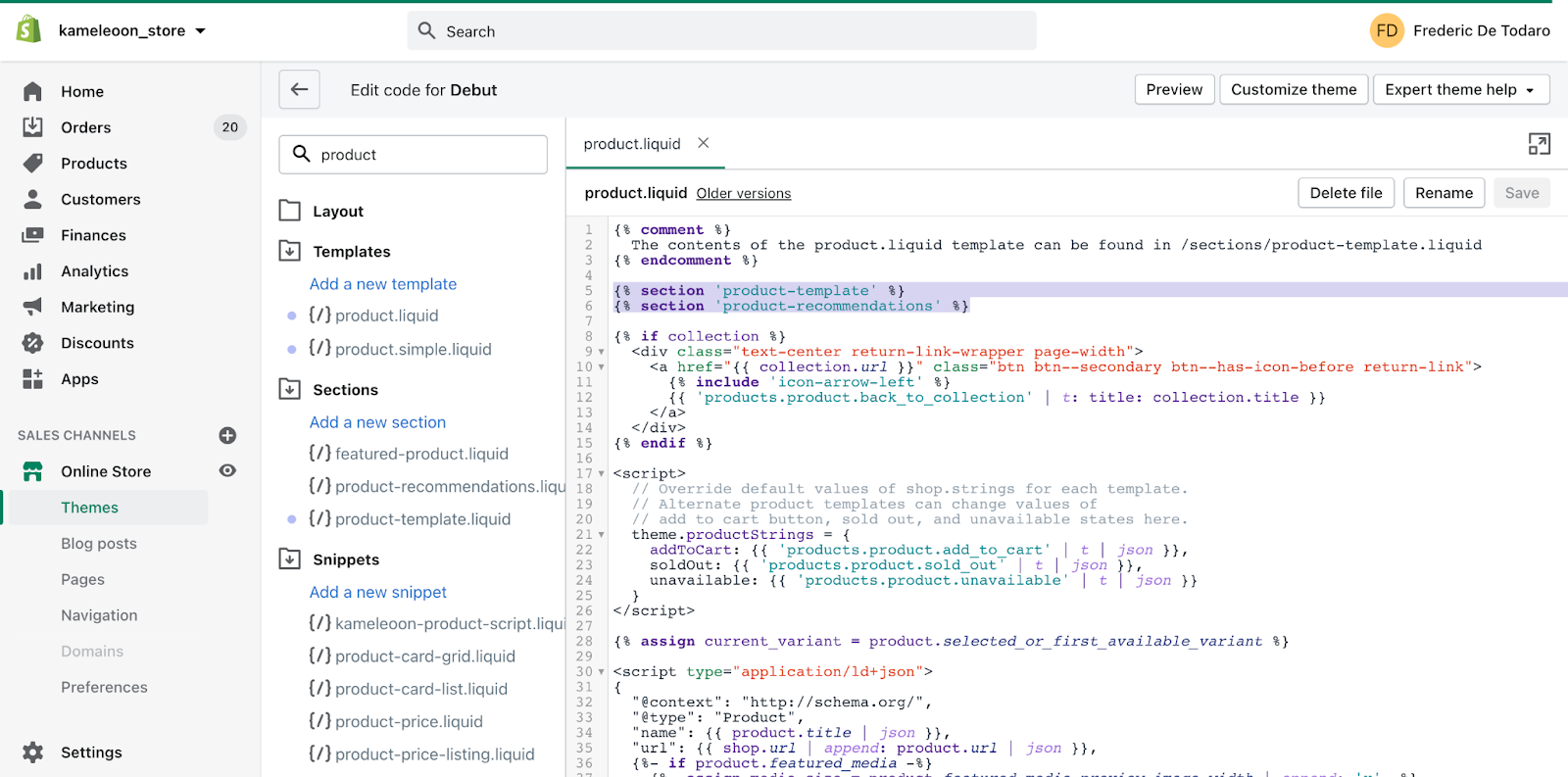Fold the script block at line 17
The width and height of the screenshot is (1568, 777).
point(601,474)
